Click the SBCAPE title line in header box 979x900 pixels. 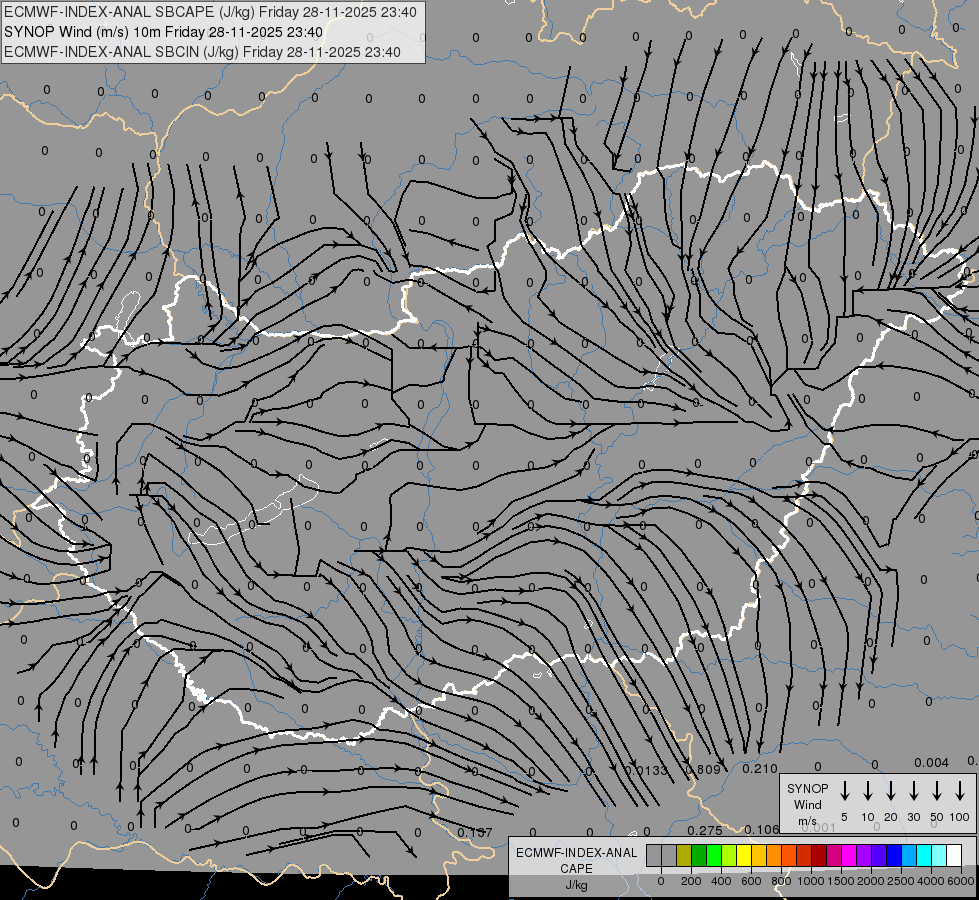(210, 12)
